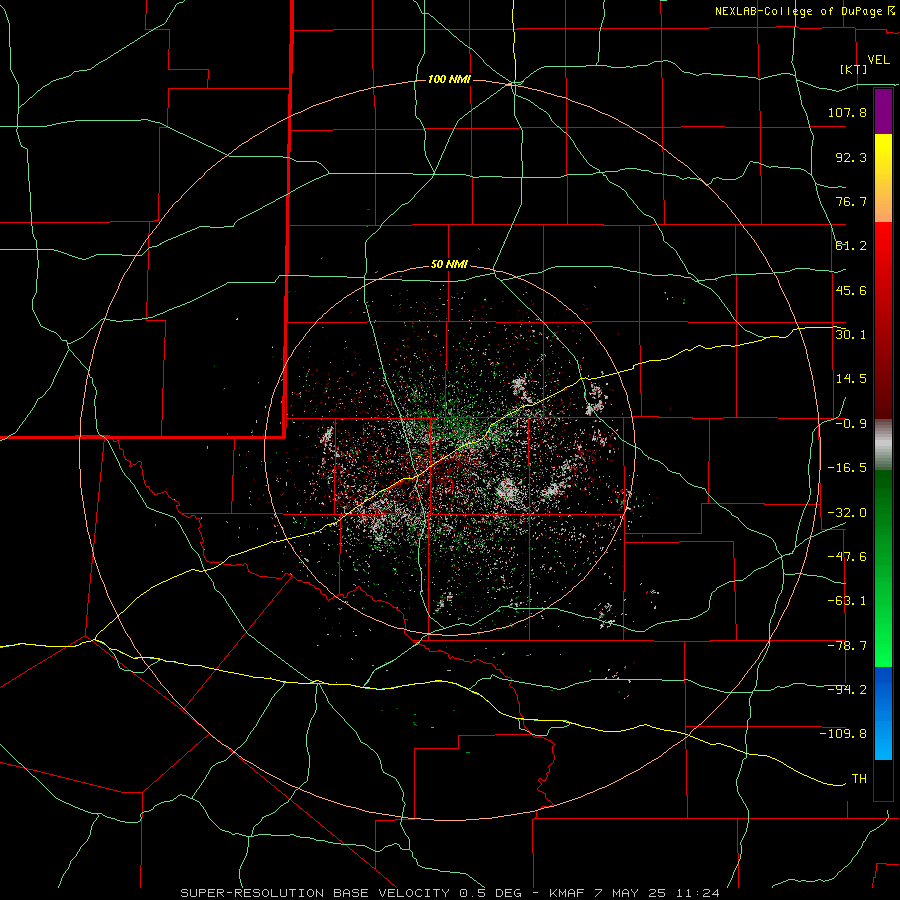
Task: Pick the purple segment of the velocity scale
Action: (883, 112)
